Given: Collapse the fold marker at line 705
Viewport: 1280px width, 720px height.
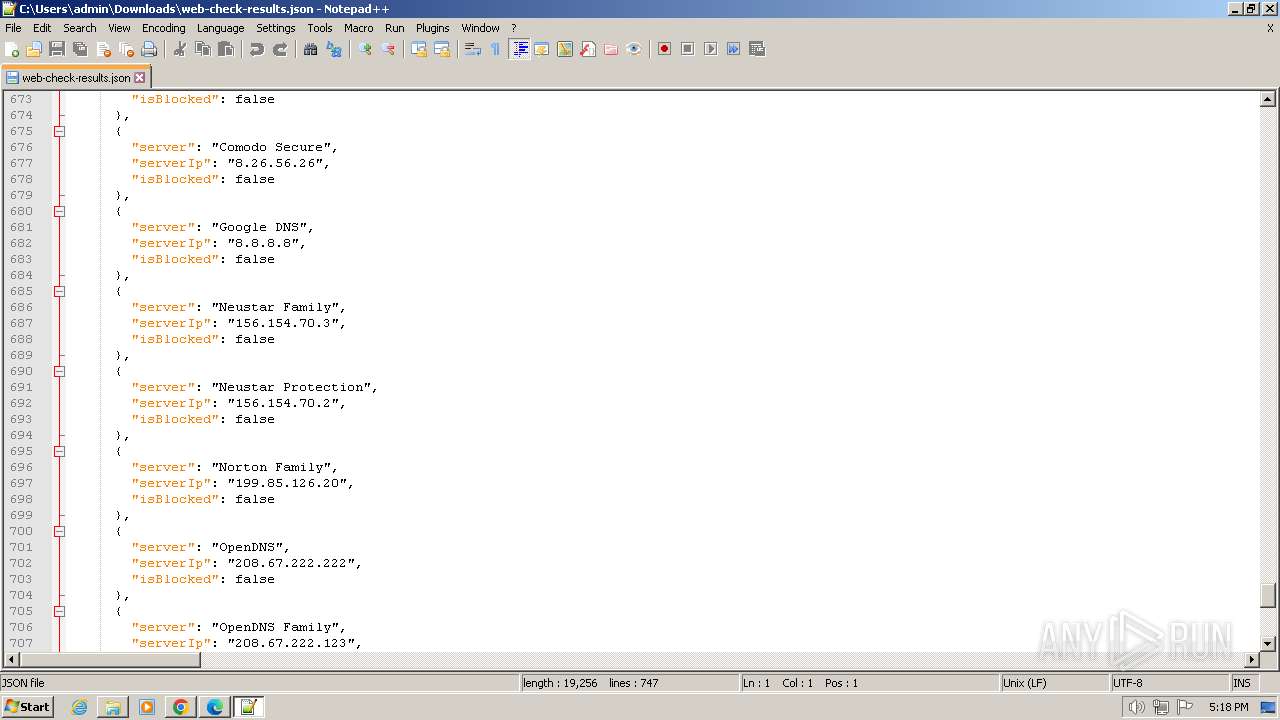Looking at the screenshot, I should click(x=60, y=611).
